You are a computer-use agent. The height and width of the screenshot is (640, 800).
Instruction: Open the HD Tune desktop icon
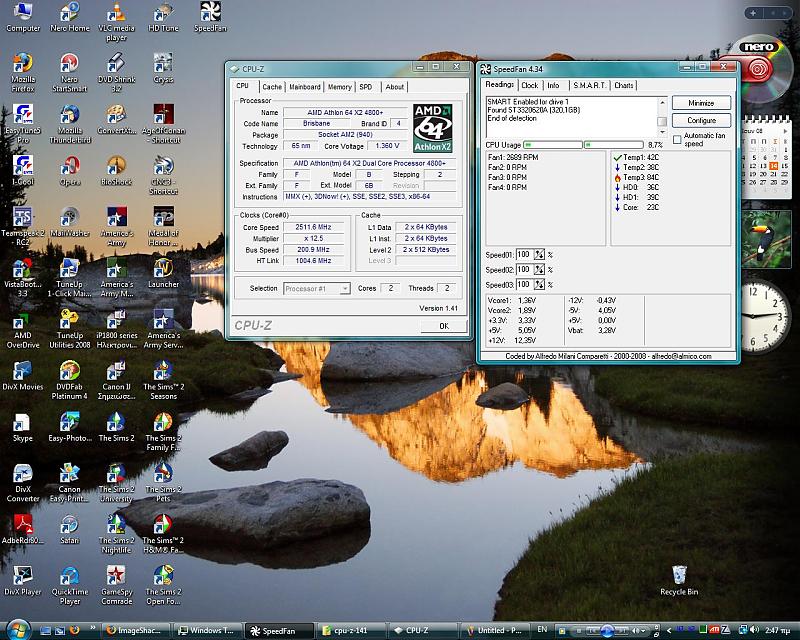[x=163, y=17]
